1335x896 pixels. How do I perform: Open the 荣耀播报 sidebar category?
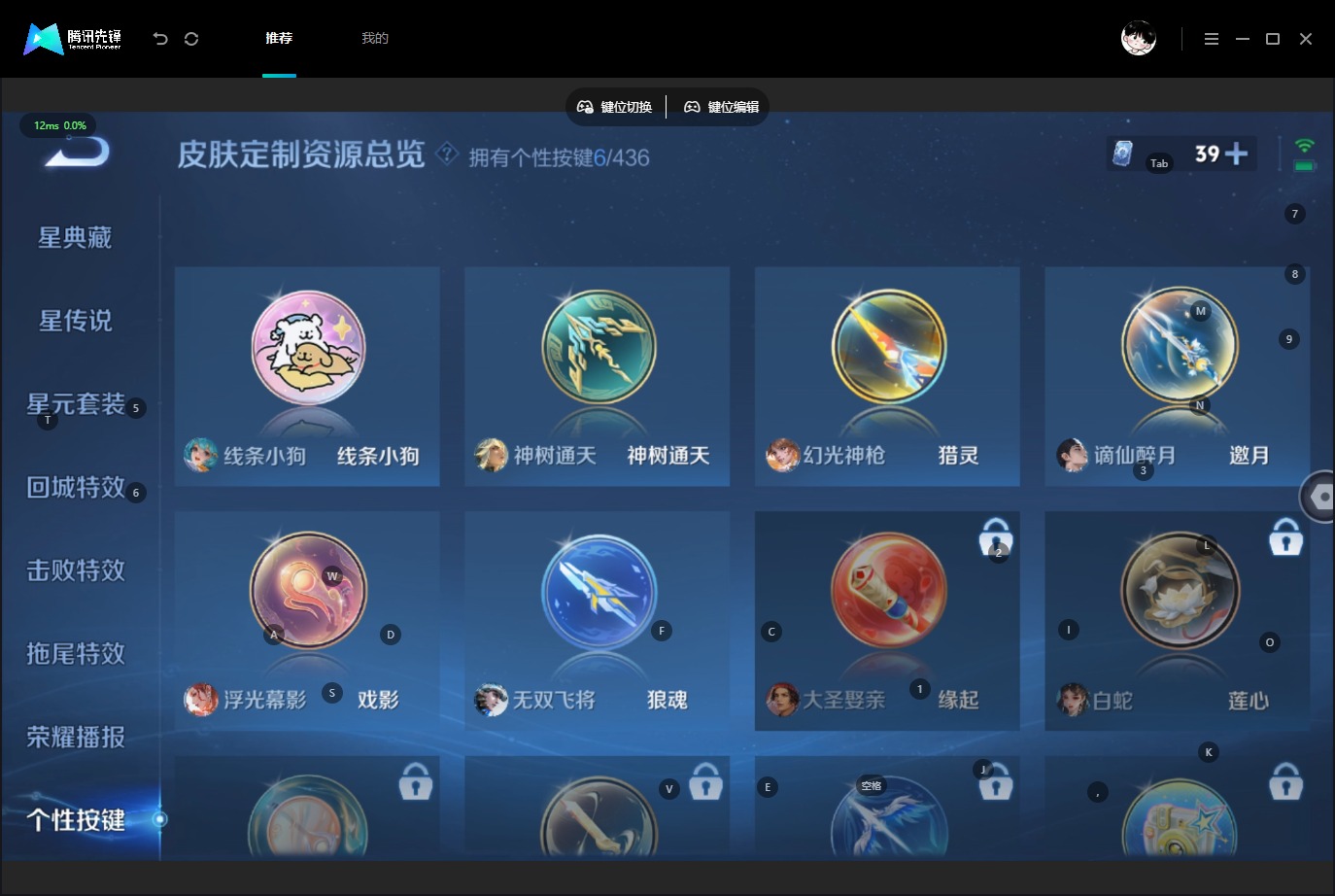pos(76,737)
